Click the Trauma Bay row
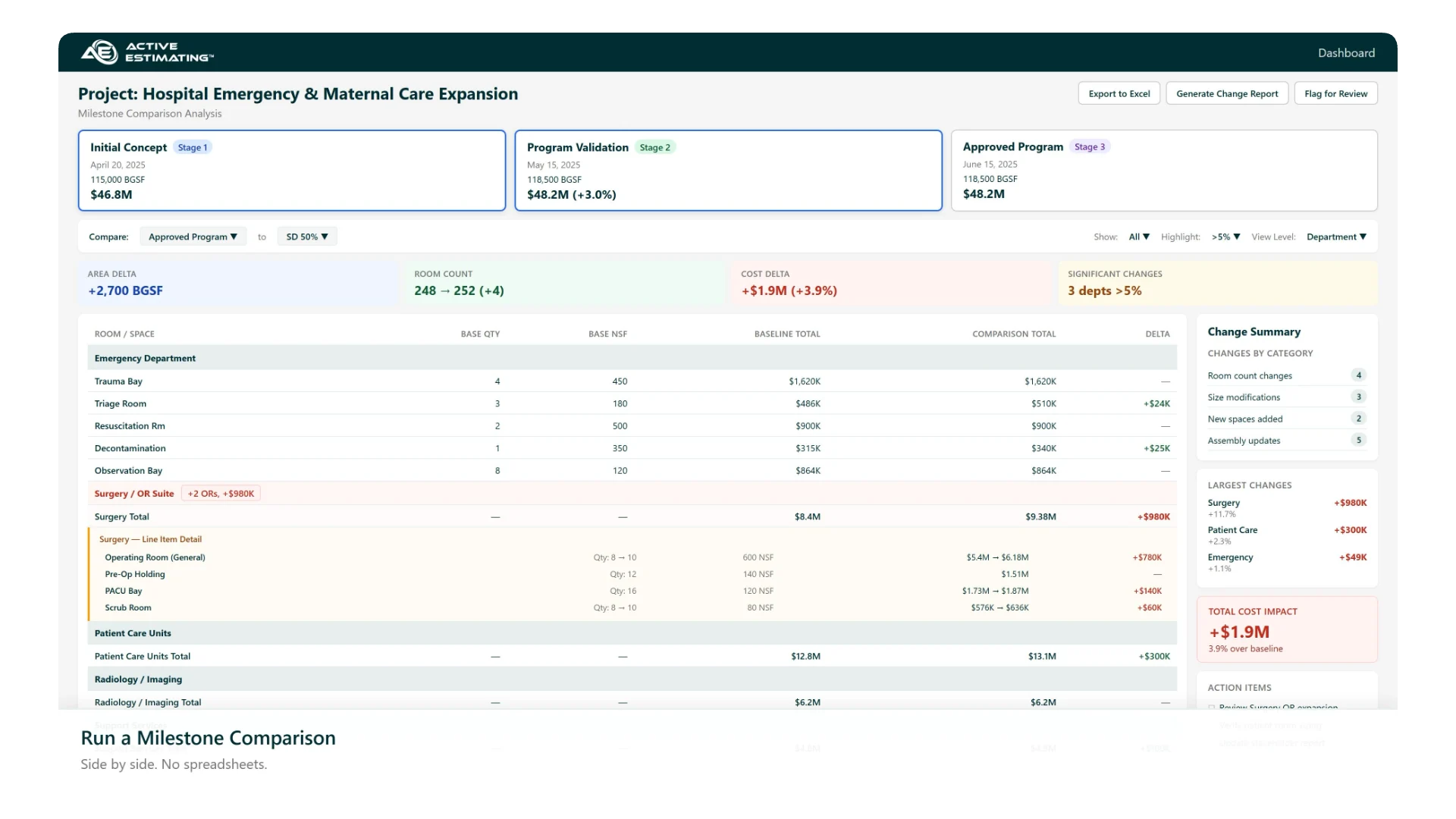1456x819 pixels. coord(118,381)
